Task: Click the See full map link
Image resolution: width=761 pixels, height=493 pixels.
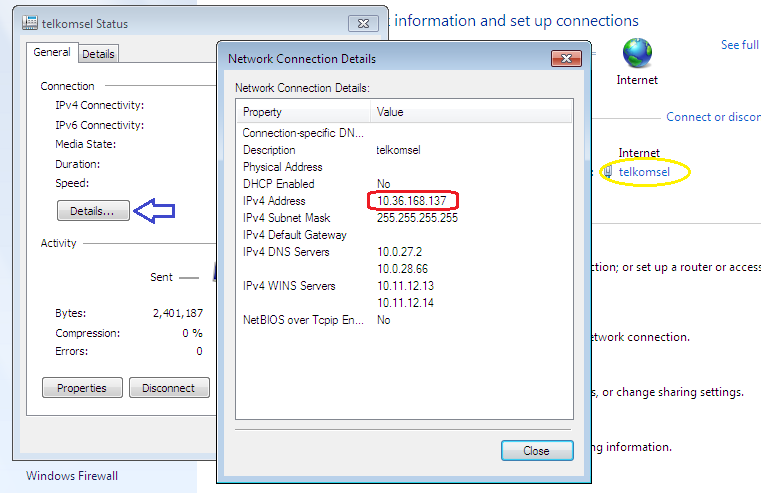Action: click(x=740, y=45)
